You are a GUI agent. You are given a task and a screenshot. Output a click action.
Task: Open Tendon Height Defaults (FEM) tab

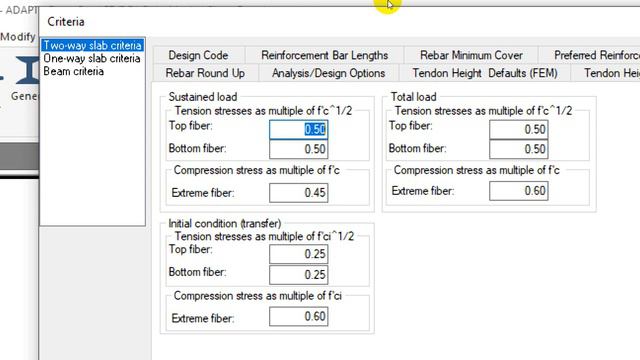point(485,73)
